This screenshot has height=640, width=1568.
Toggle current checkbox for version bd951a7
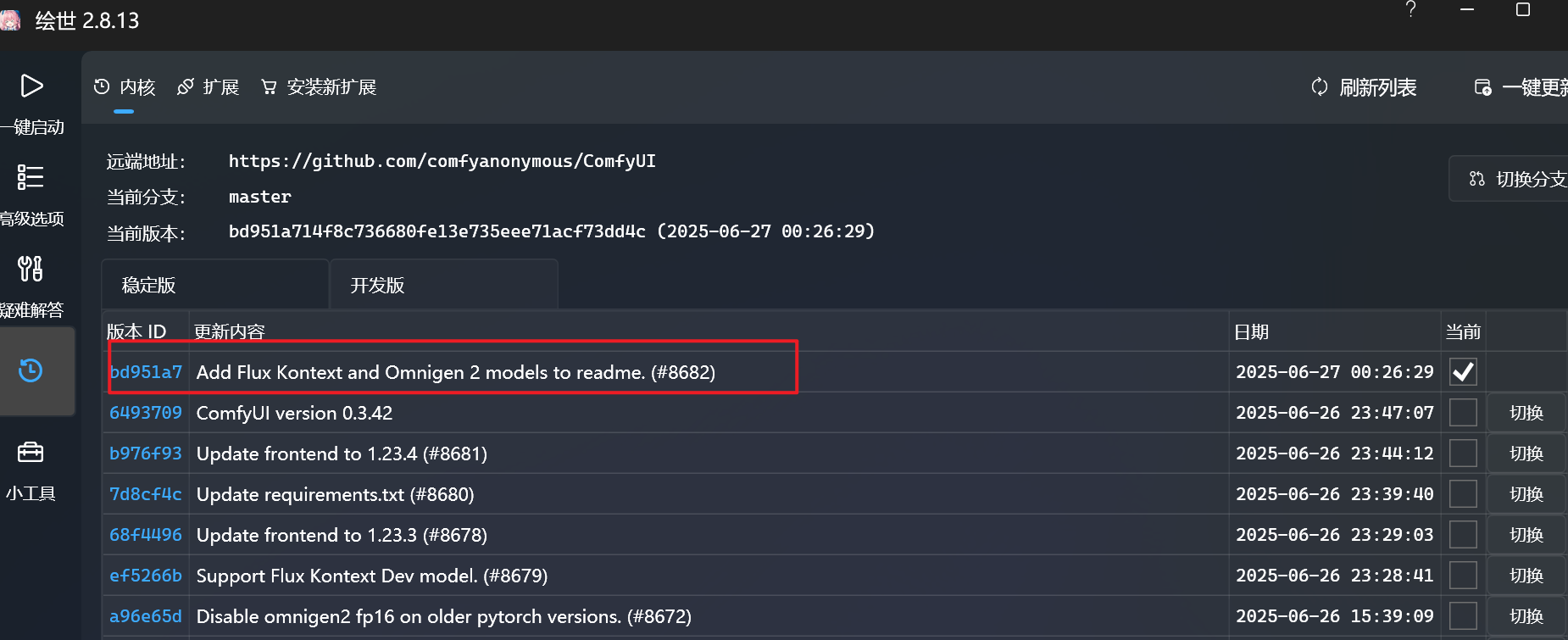pyautogui.click(x=1463, y=371)
